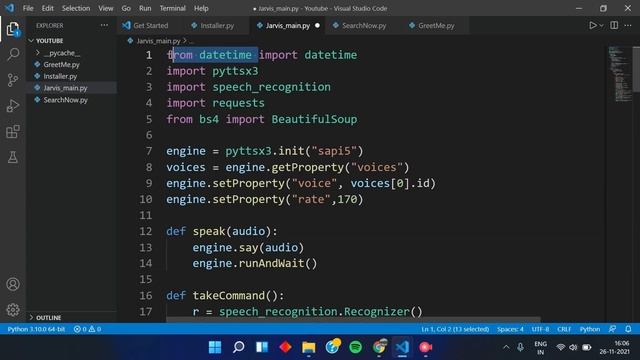Open Spotify from the taskbar
640x360 pixels.
point(356,347)
